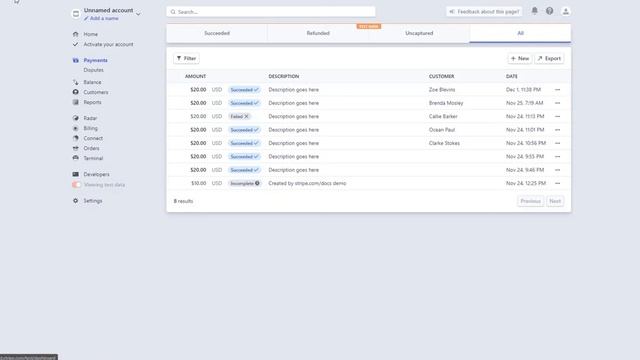Switch to the Uncaptured tab
This screenshot has height=360, width=640.
[419, 33]
